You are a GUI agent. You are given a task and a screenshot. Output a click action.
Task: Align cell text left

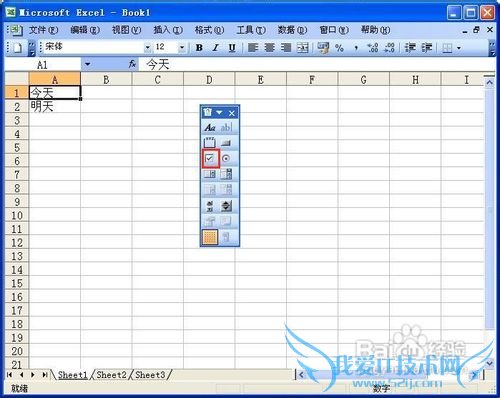pyautogui.click(x=253, y=48)
